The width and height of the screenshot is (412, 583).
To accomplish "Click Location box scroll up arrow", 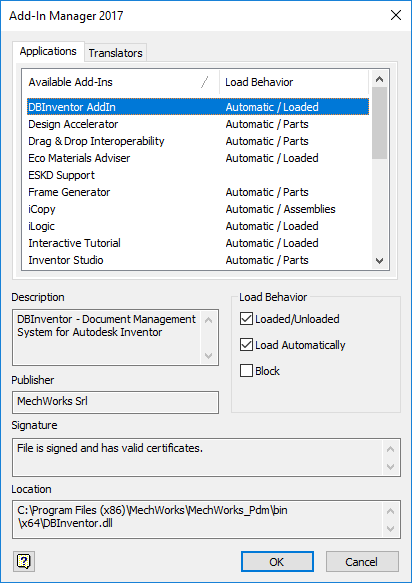I will tap(390, 511).
